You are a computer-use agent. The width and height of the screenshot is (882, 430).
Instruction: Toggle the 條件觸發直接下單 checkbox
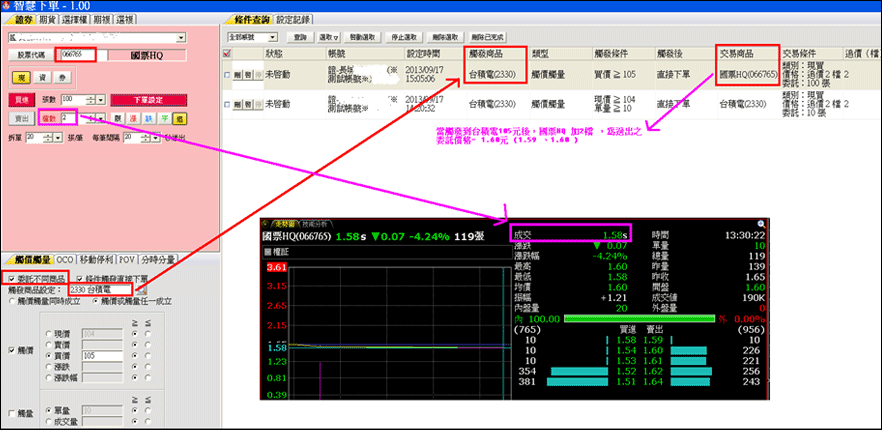[x=80, y=279]
